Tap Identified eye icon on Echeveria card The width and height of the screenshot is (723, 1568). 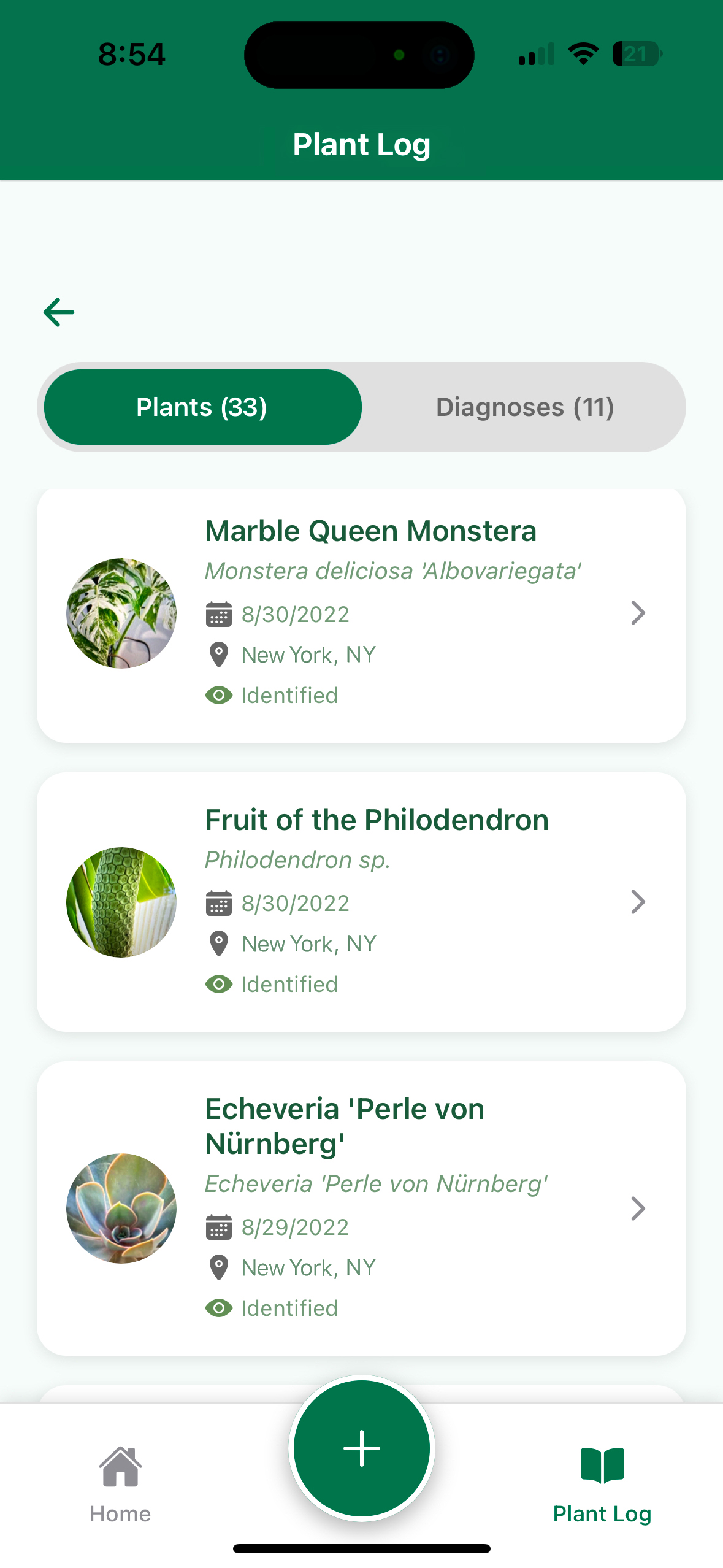218,1308
